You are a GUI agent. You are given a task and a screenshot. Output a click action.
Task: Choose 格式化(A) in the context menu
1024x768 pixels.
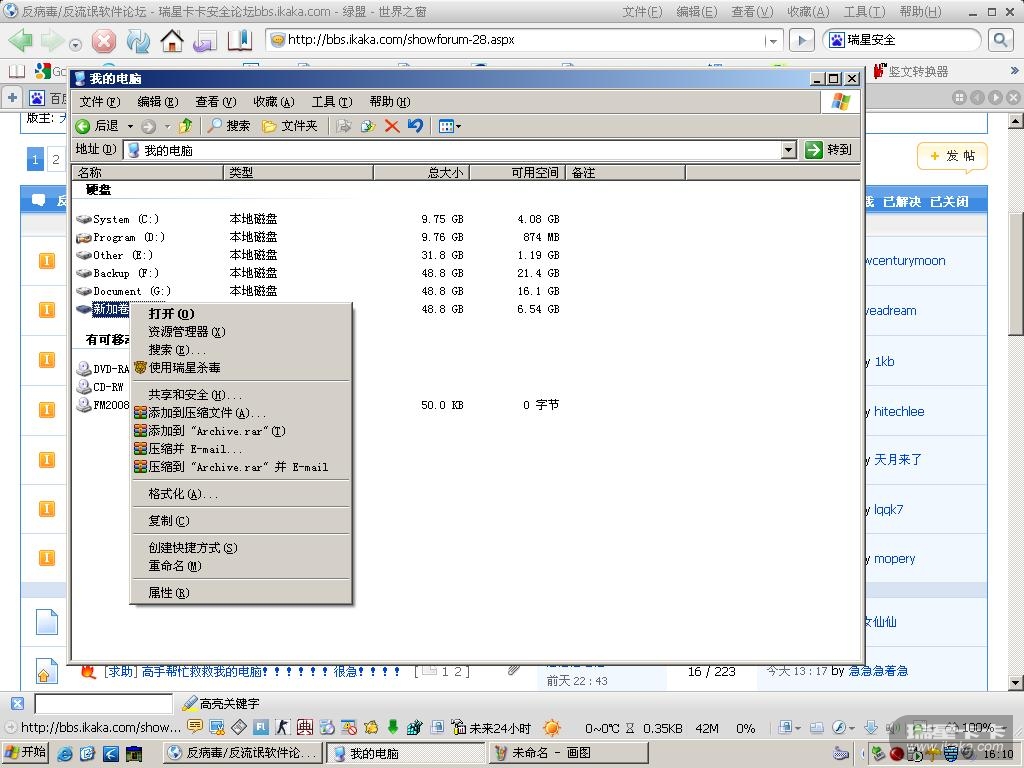241,494
